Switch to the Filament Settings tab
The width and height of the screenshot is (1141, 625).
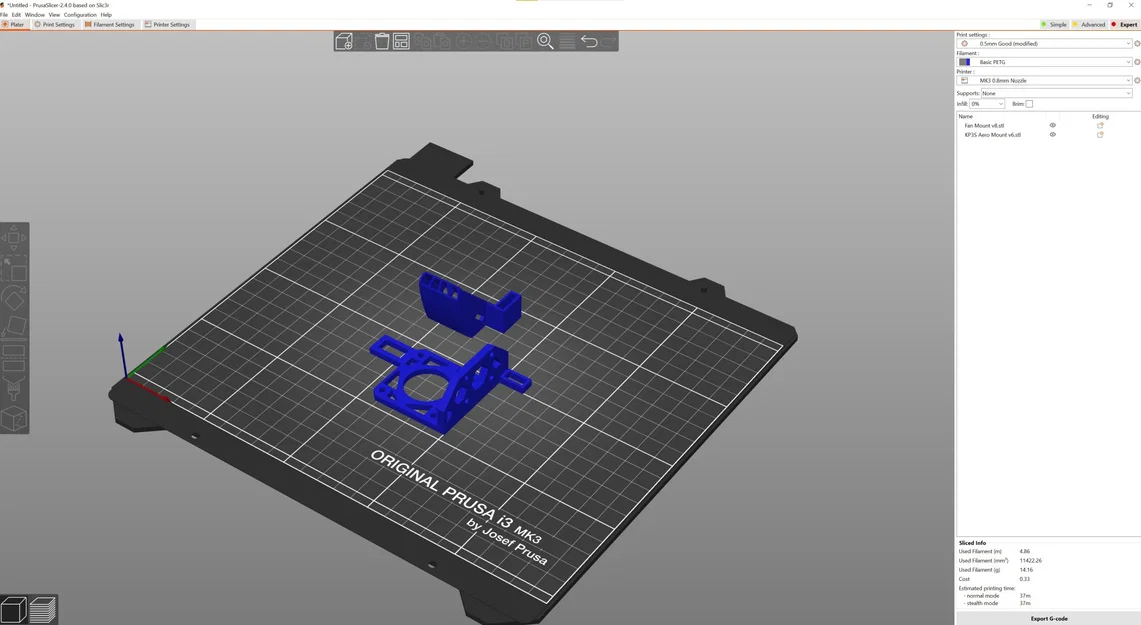110,25
